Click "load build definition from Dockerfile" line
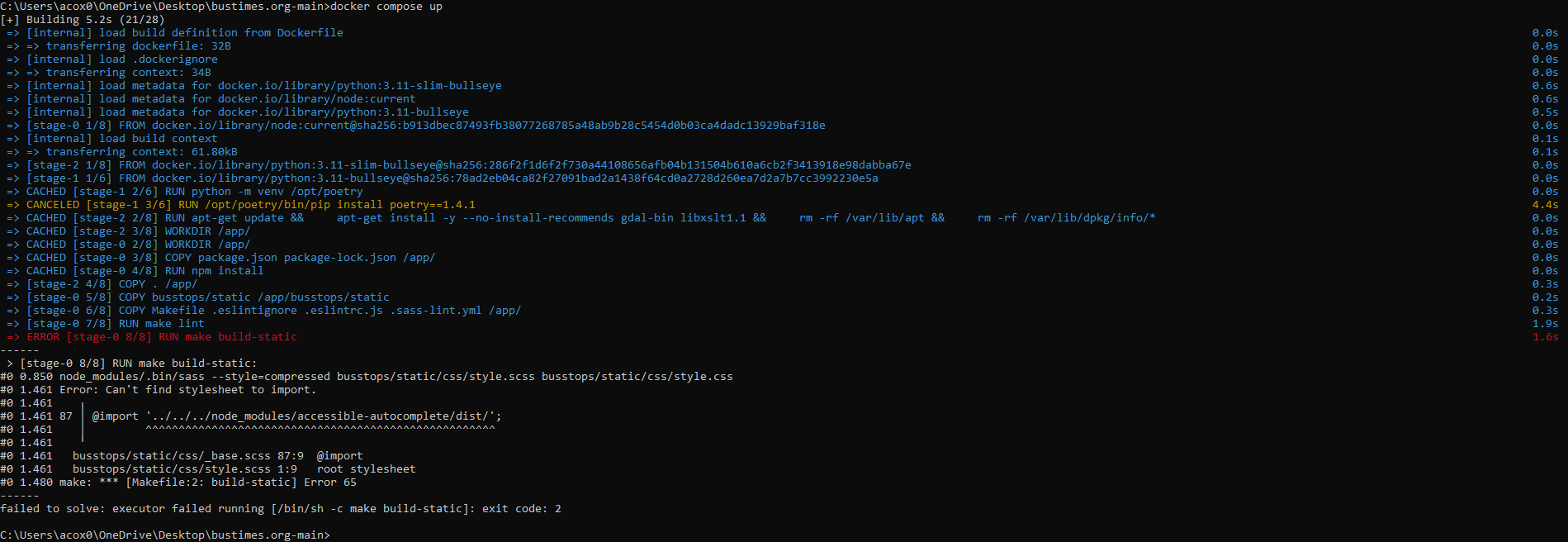 (184, 33)
